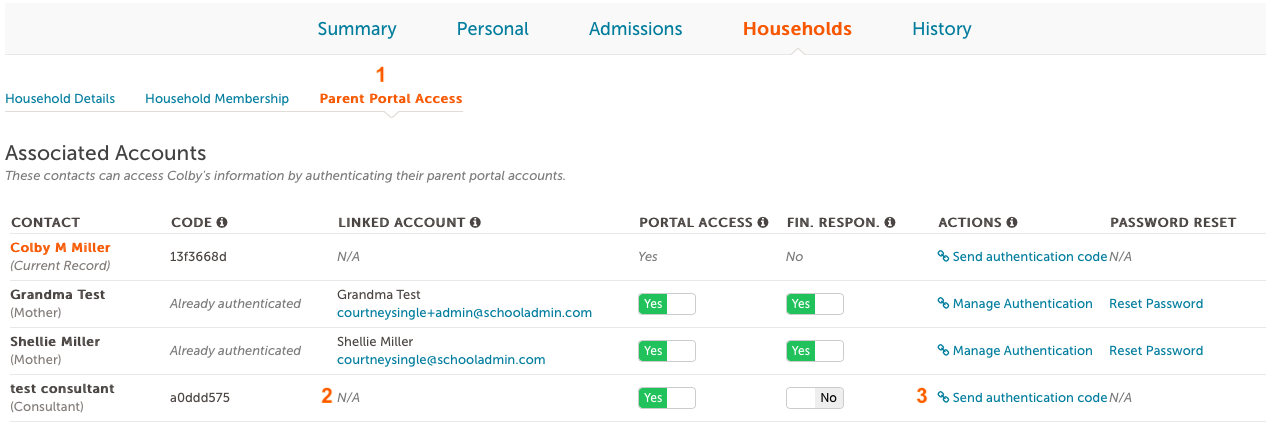Disable portal access for test consultant
Image resolution: width=1266 pixels, height=426 pixels.
pos(667,398)
